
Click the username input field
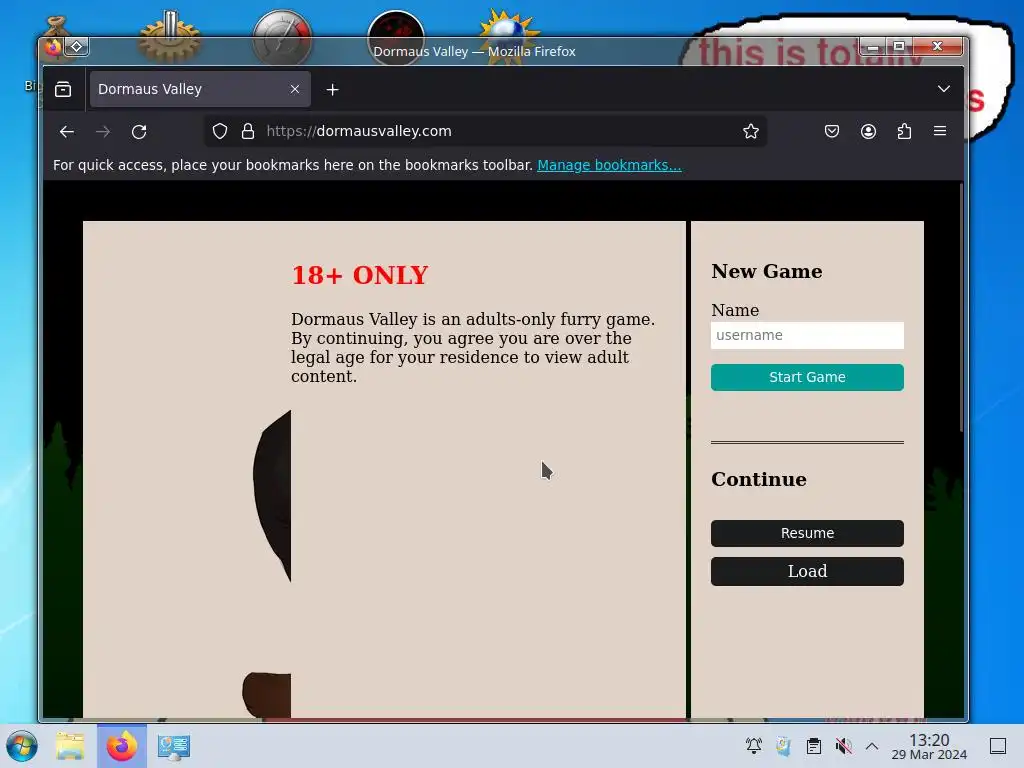(x=807, y=335)
